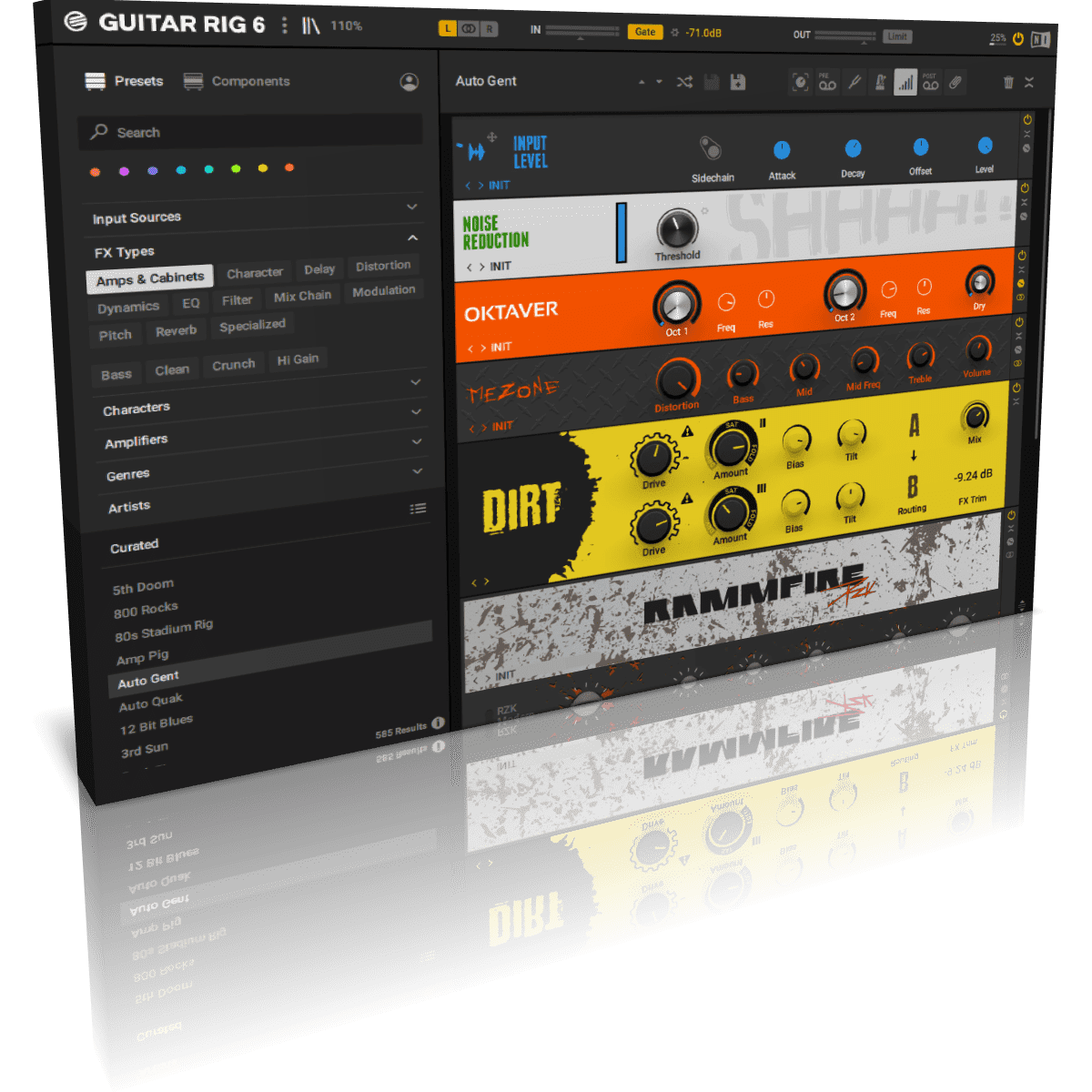Click the Input Level module arrow icon
Screen dimensions: 1092x1092
coord(474,151)
